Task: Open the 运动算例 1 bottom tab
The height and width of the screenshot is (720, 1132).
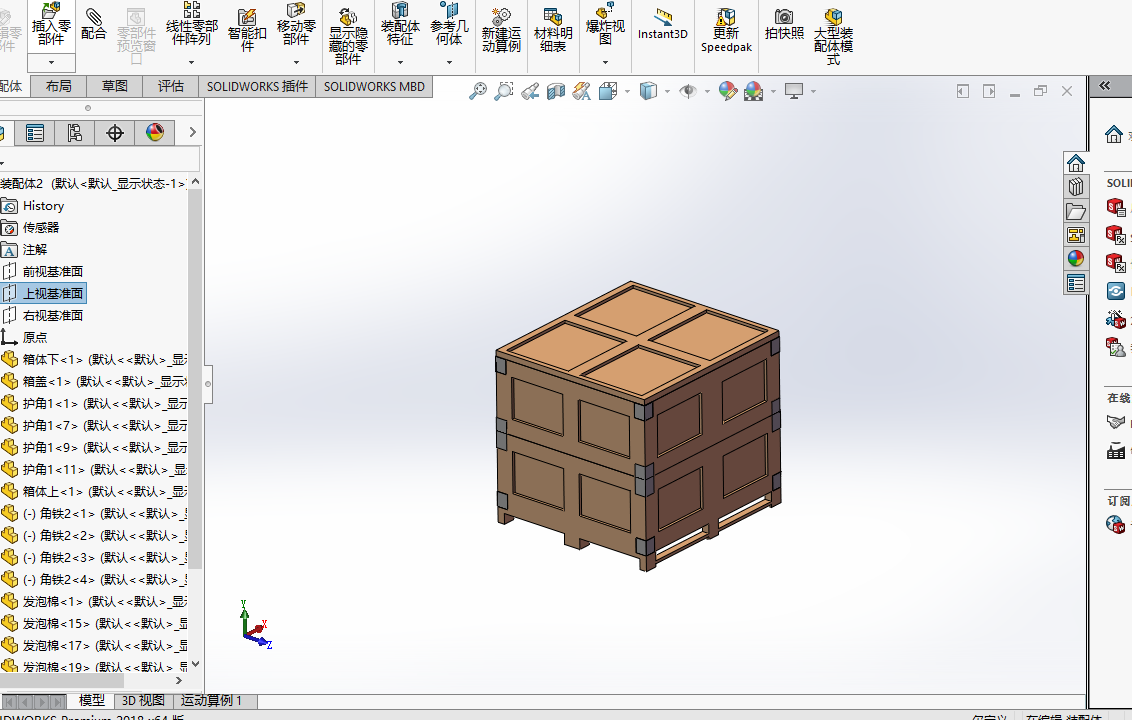Action: (212, 701)
